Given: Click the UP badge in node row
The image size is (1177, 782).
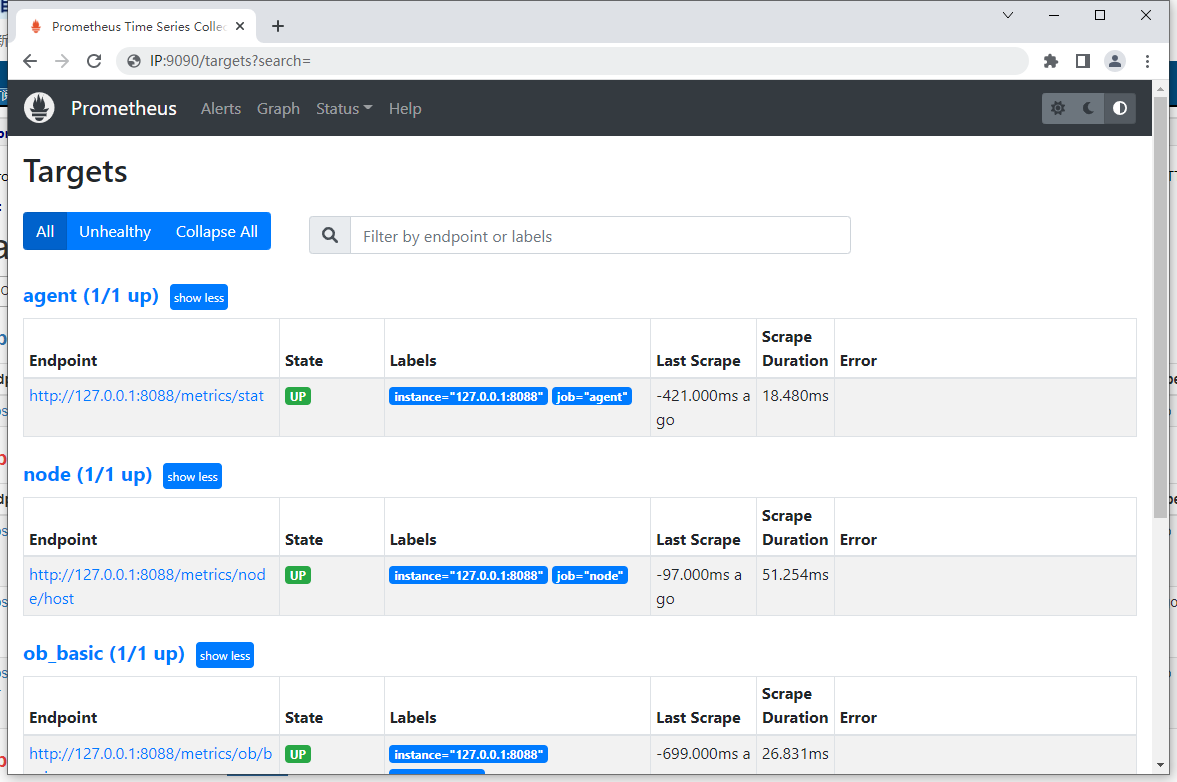Looking at the screenshot, I should [x=298, y=575].
